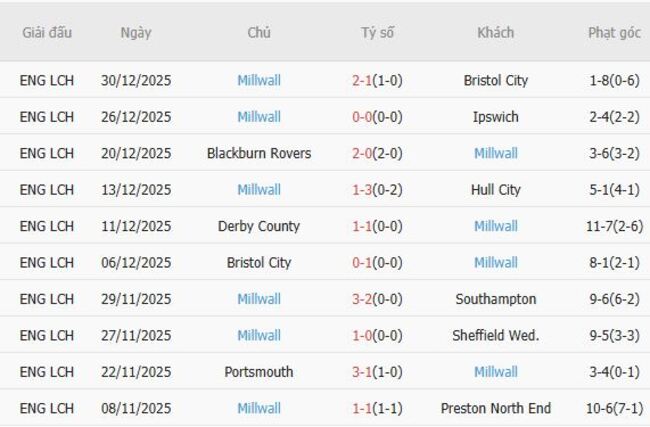Open the Blackburn Rovers home team link
Screen dimensions: 650x427
pos(259,153)
